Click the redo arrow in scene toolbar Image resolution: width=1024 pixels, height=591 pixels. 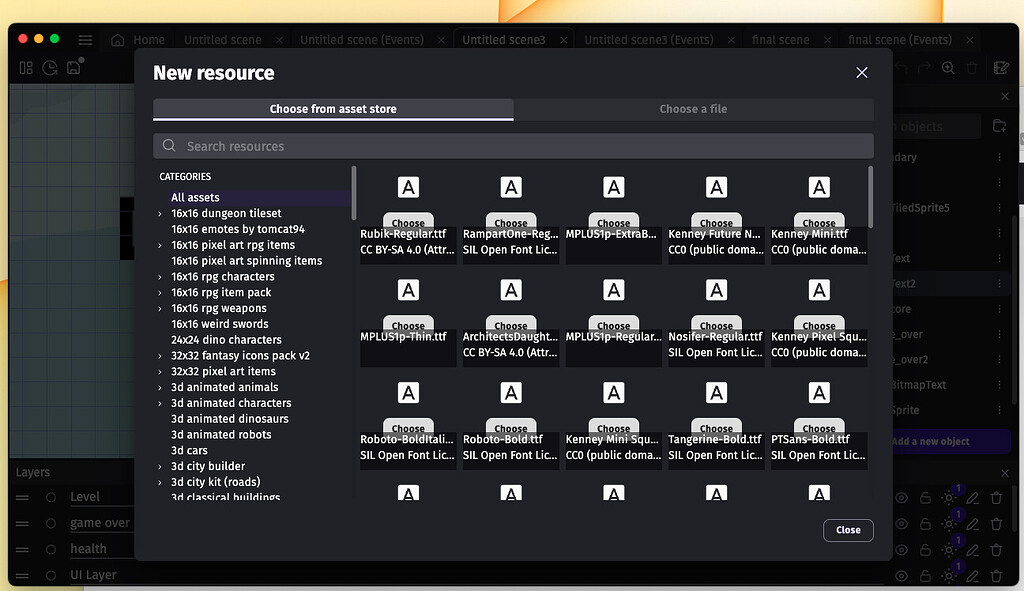924,68
